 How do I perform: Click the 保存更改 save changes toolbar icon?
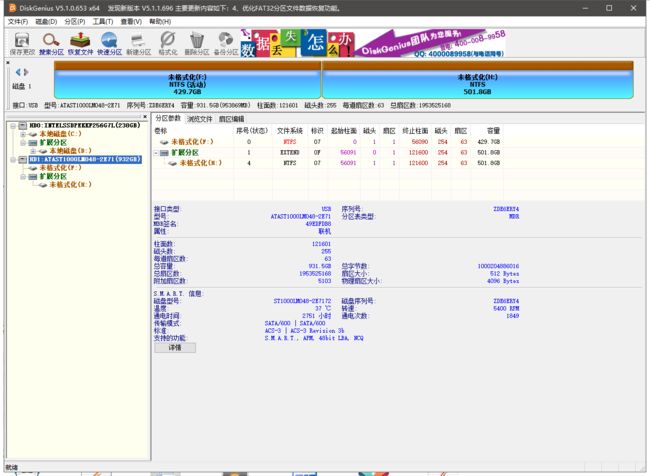[22, 44]
